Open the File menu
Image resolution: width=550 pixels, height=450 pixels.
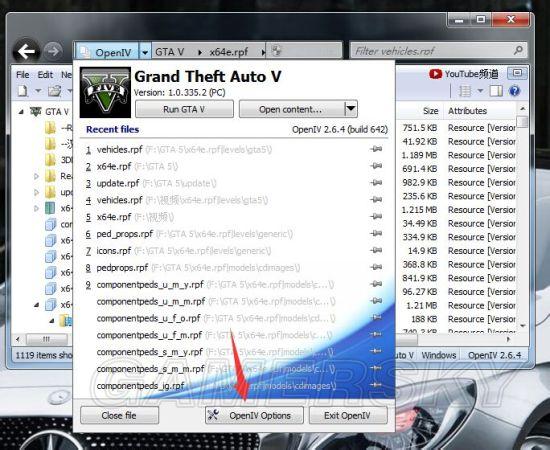coord(23,75)
